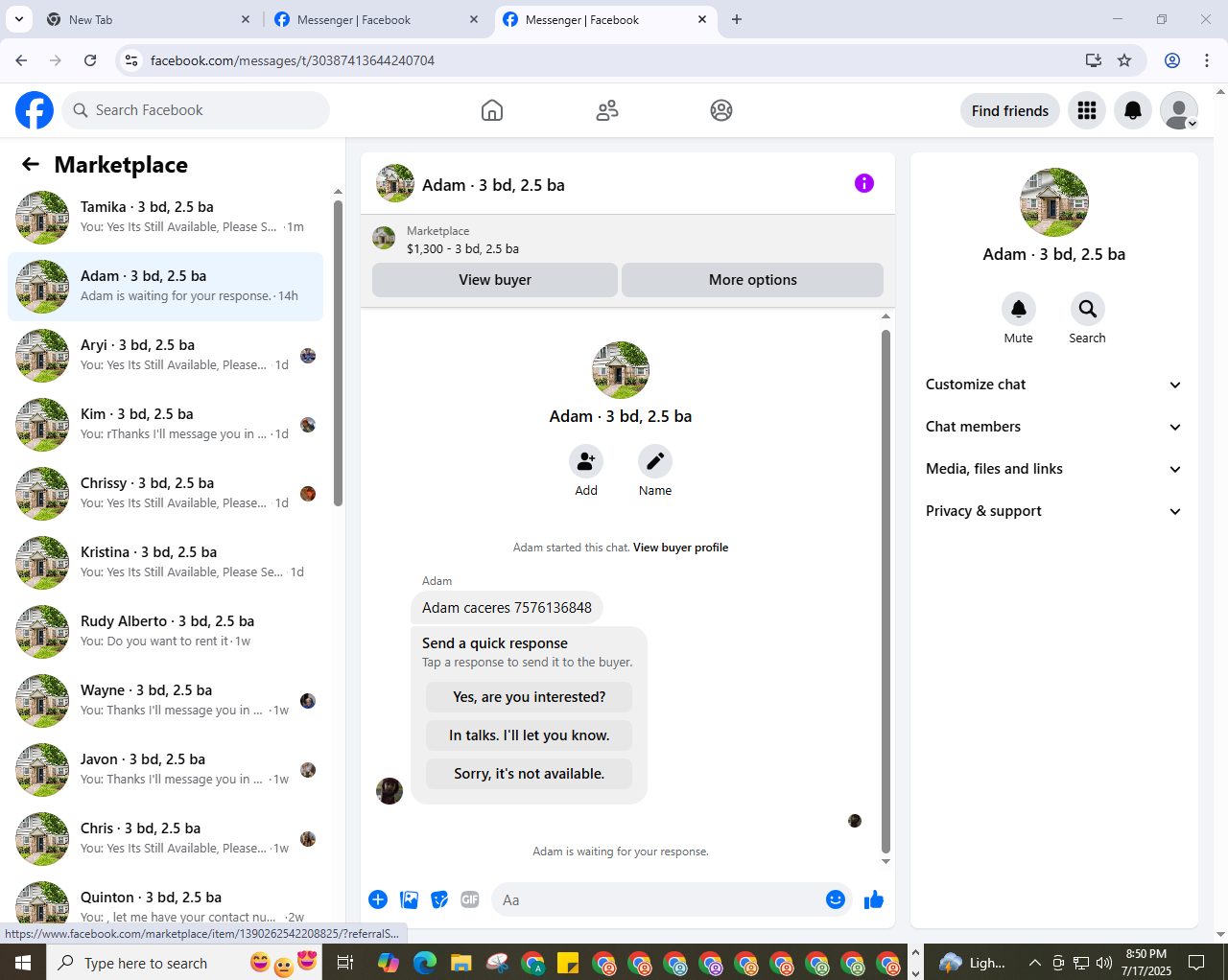Open the Kristina conversation in Marketplace list
This screenshot has width=1228, height=980.
165,563
